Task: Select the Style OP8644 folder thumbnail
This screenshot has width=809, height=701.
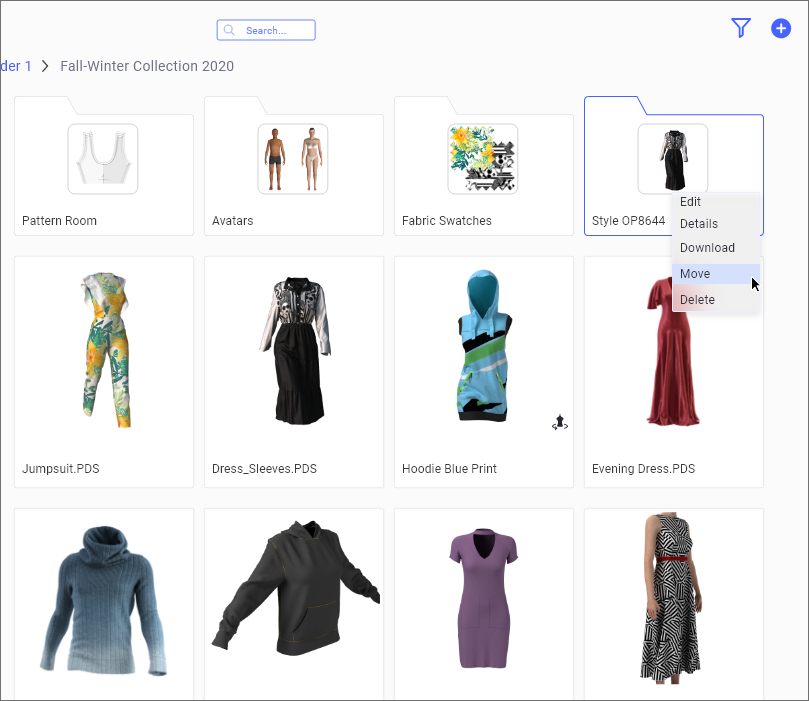Action: pyautogui.click(x=673, y=159)
